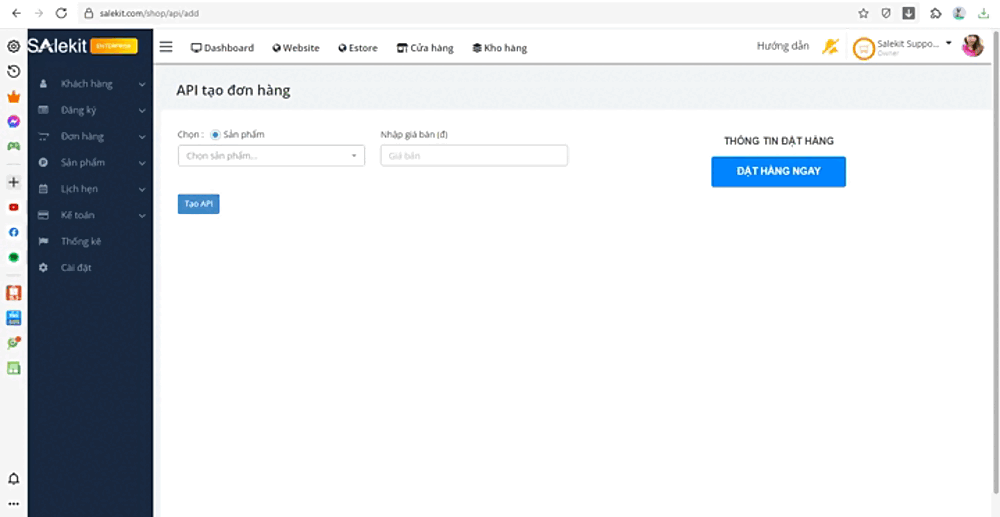This screenshot has height=517, width=1000.
Task: Open Facebook from the browser sidebar
Action: click(13, 233)
